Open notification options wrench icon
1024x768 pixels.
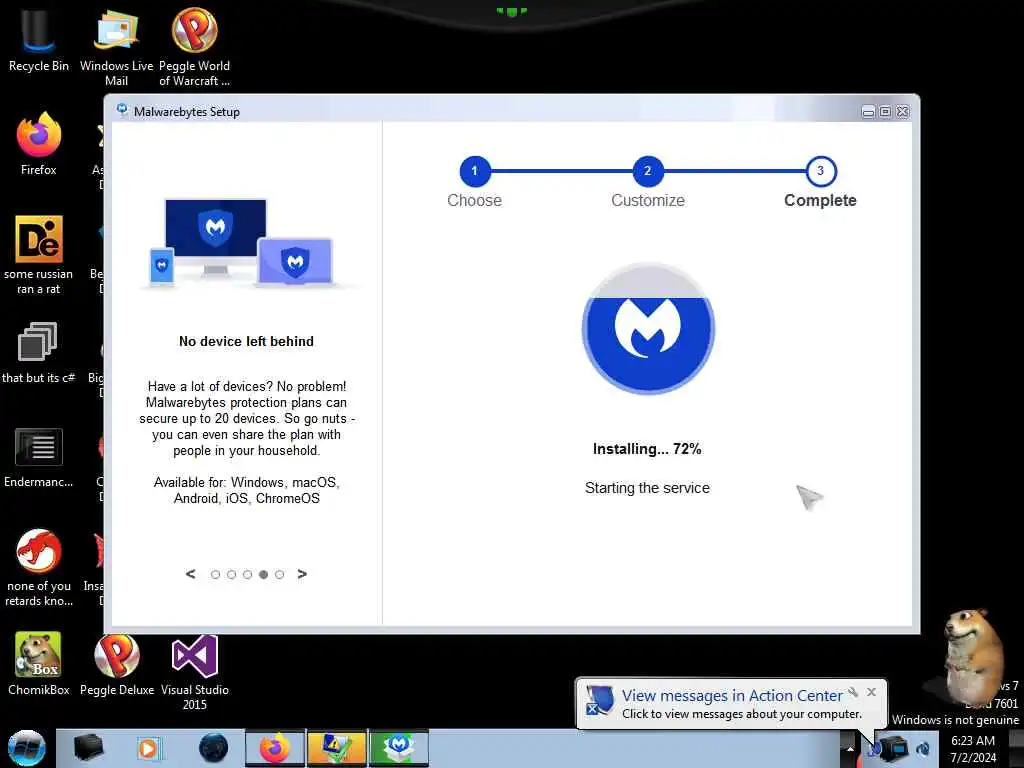click(853, 692)
